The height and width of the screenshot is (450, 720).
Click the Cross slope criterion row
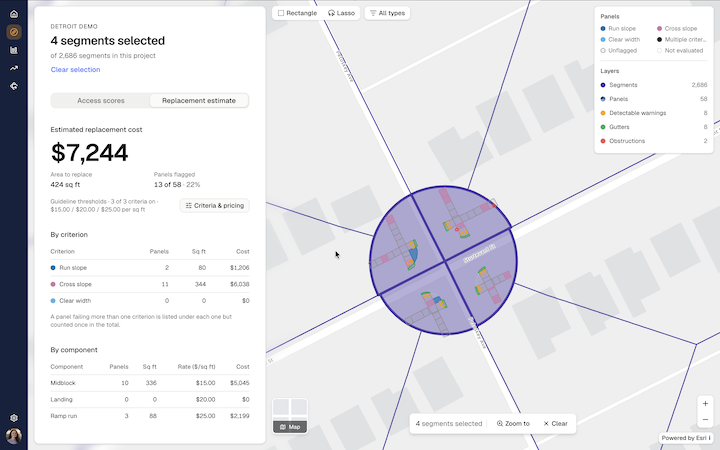click(x=150, y=284)
